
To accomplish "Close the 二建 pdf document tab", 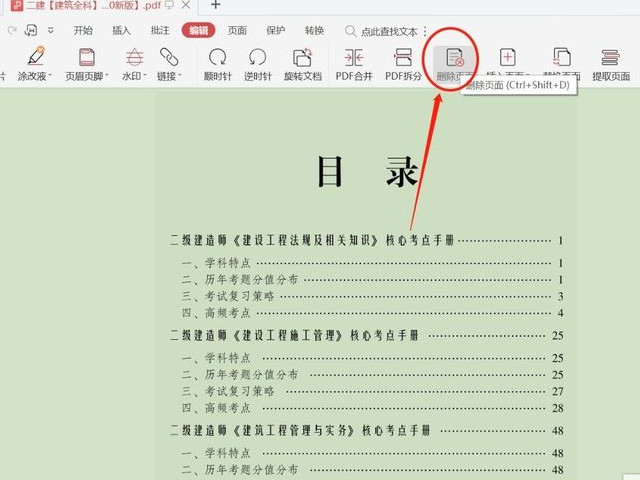I will tap(186, 5).
